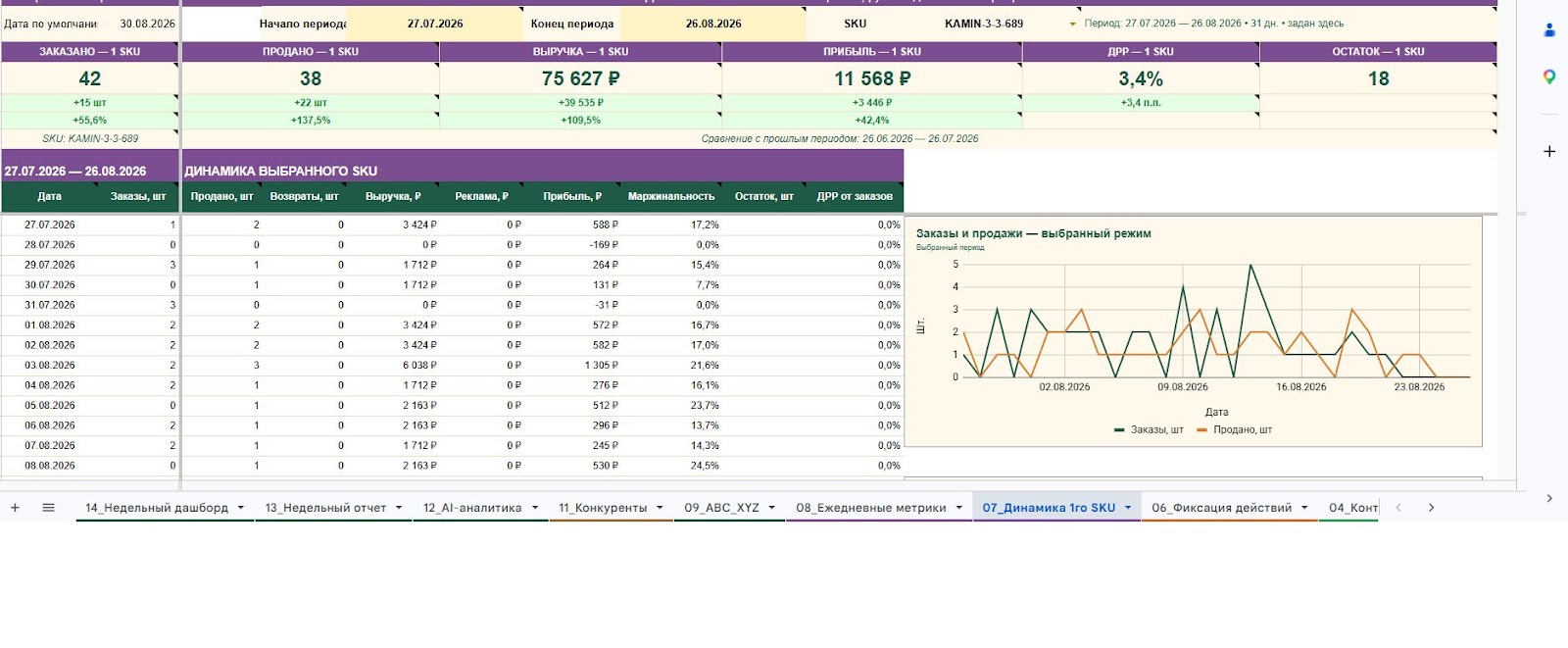This screenshot has width=1568, height=648.
Task: Select the ДИНАМИКА ВЫБРАННОГО SKU title cell
Action: click(543, 171)
